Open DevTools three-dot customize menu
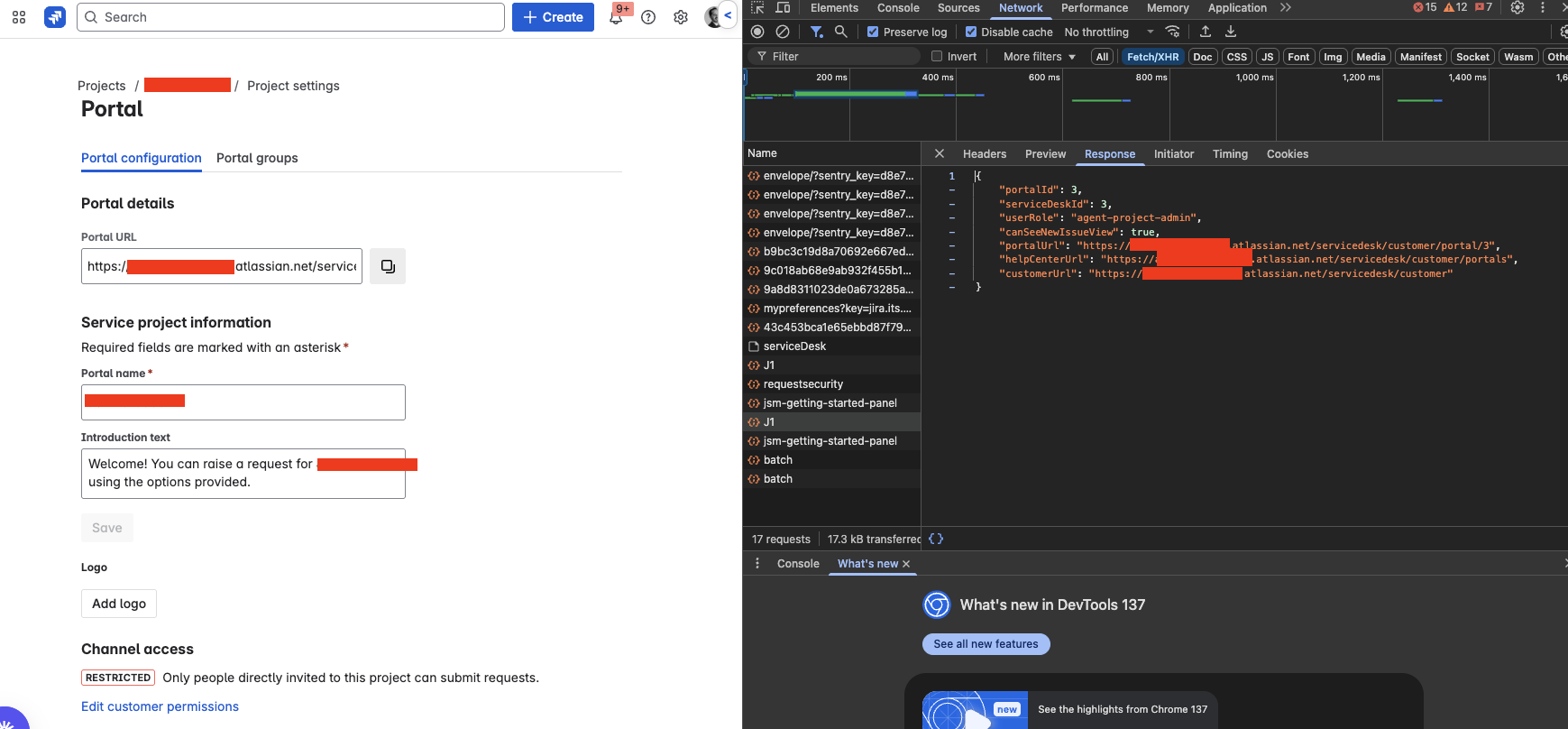 (x=1543, y=7)
